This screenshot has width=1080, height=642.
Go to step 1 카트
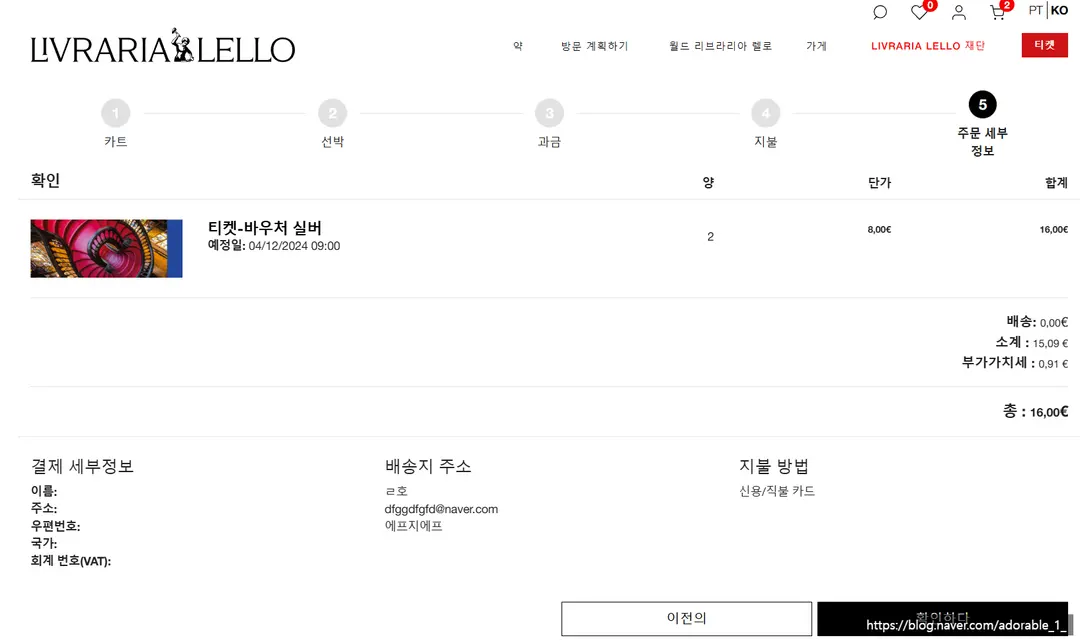pos(116,113)
